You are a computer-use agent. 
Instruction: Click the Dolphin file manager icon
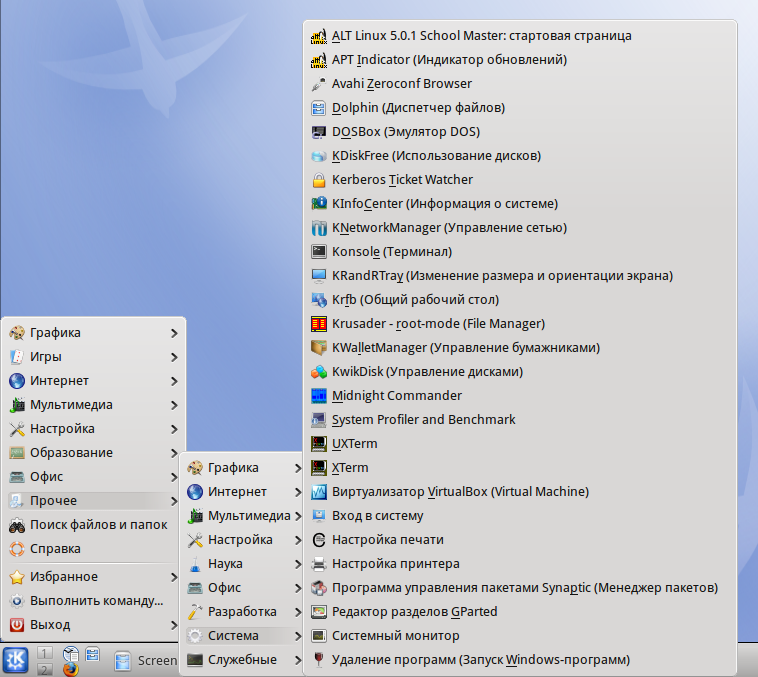(x=319, y=108)
